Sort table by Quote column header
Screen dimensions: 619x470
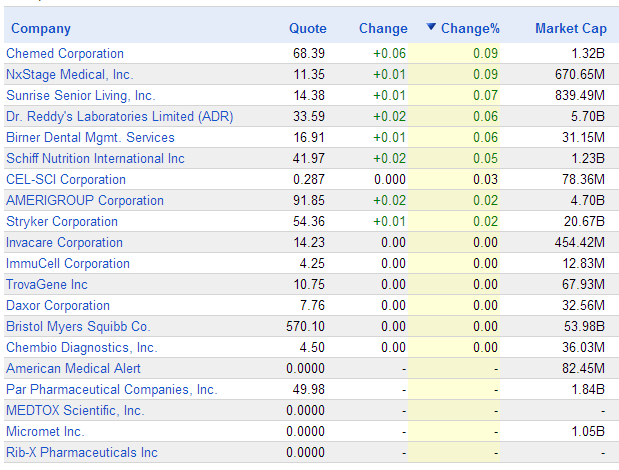click(308, 28)
